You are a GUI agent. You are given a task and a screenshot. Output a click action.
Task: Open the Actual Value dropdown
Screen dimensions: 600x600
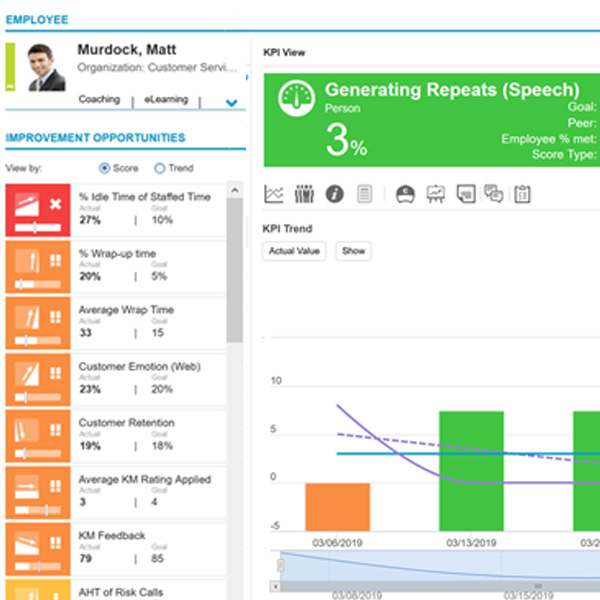(x=295, y=251)
